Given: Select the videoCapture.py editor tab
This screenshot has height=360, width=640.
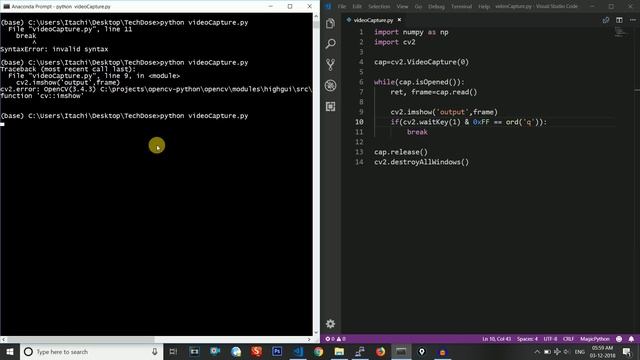Looking at the screenshot, I should pyautogui.click(x=373, y=20).
